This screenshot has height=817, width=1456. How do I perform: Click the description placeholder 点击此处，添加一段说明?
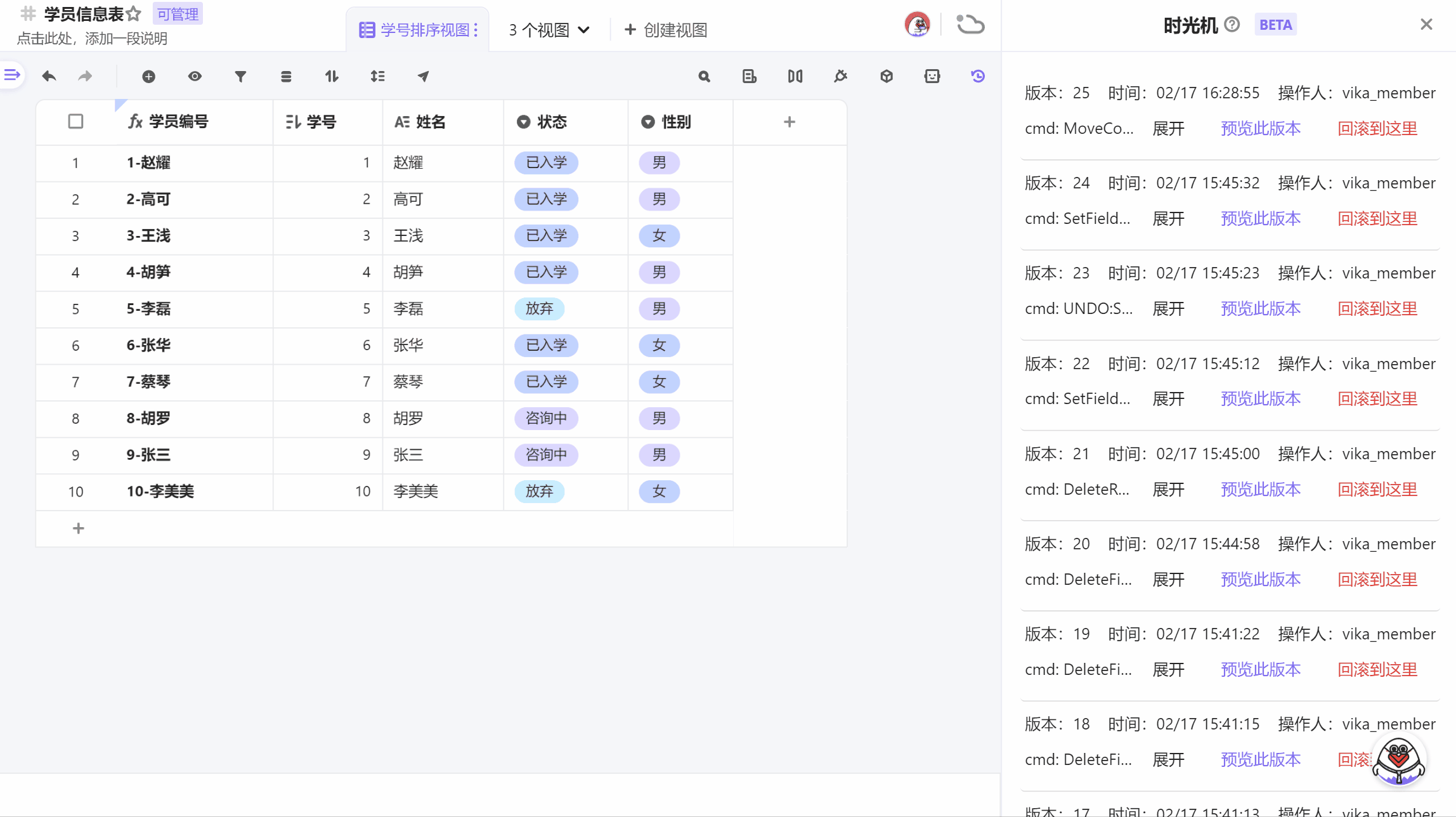[x=92, y=39]
